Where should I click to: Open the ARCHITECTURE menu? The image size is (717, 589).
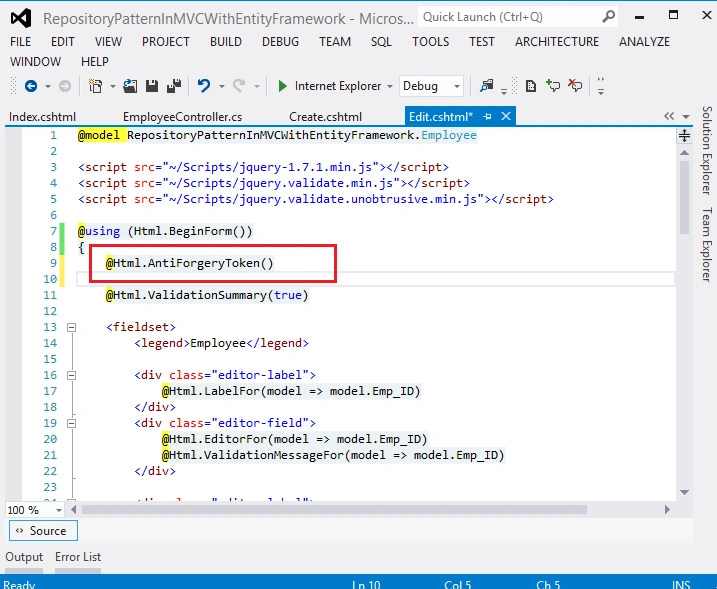pos(557,42)
